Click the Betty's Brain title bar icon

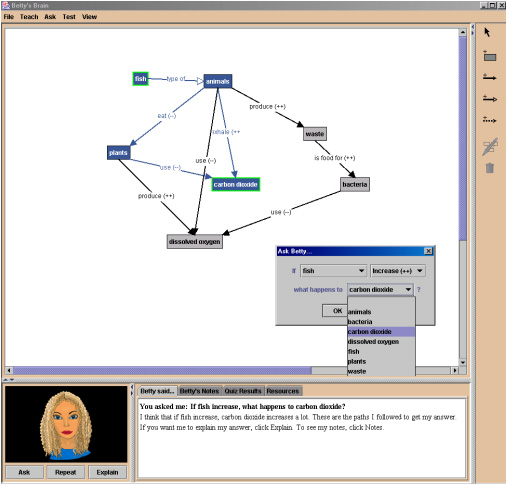point(6,5)
